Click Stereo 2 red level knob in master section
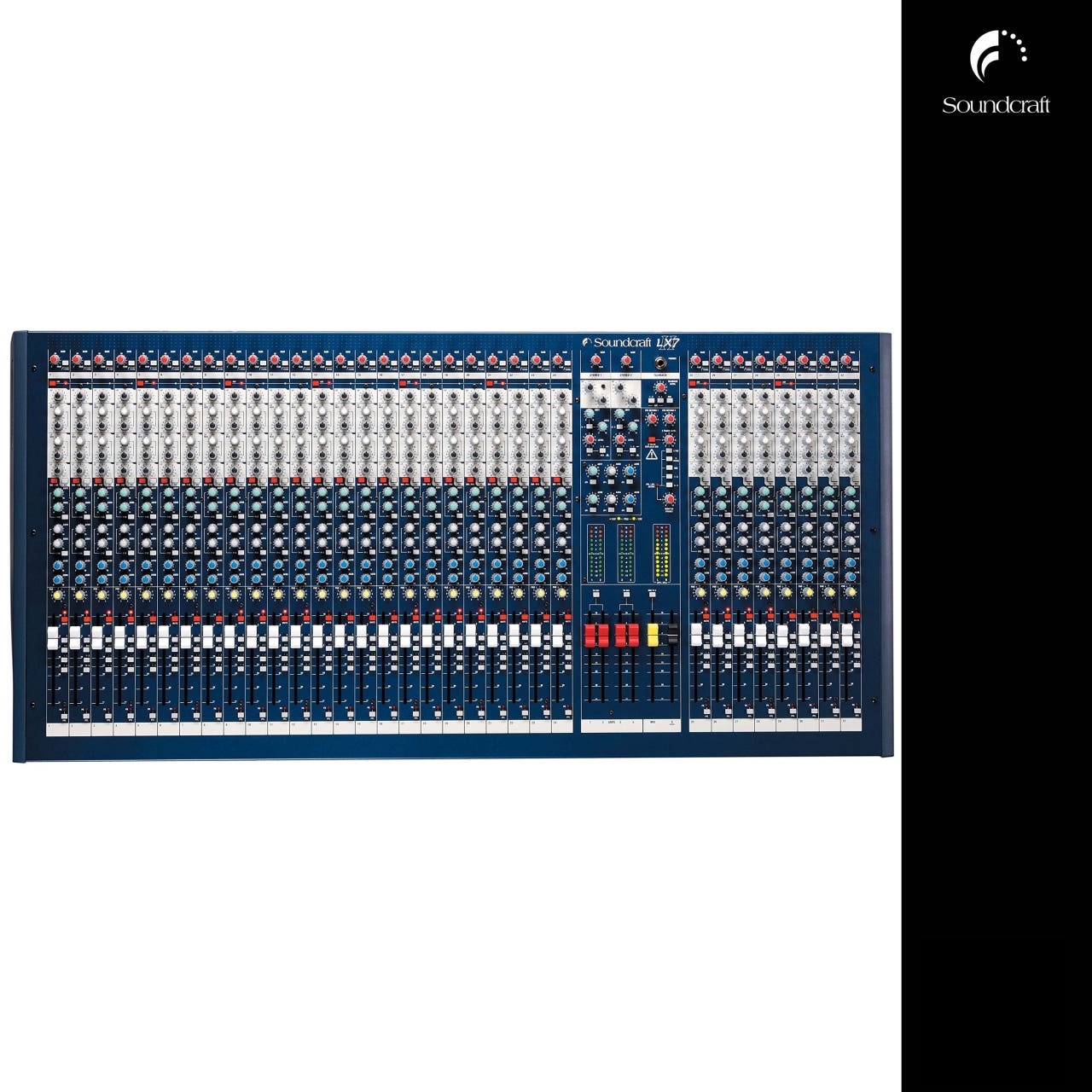Image resolution: width=1092 pixels, height=1092 pixels. coord(621,439)
